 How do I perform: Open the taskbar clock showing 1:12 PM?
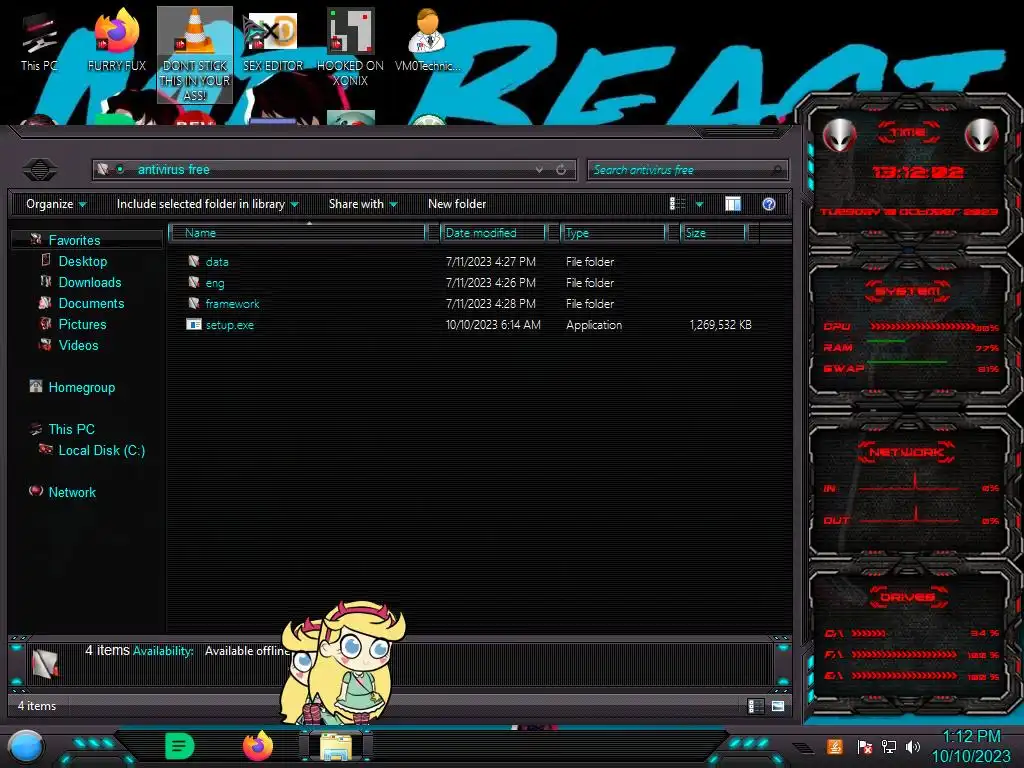click(971, 746)
